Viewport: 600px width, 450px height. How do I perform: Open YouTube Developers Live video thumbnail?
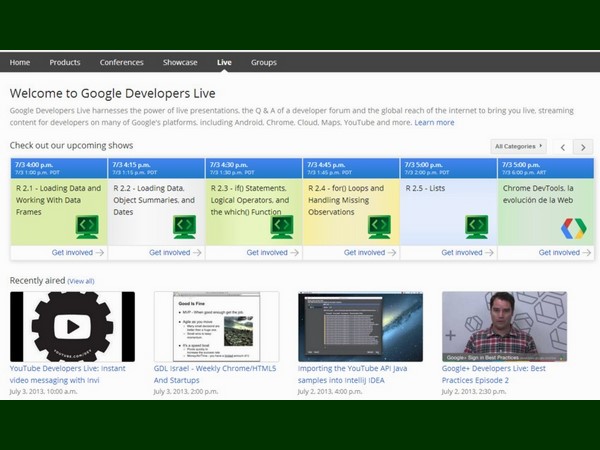[x=72, y=327]
